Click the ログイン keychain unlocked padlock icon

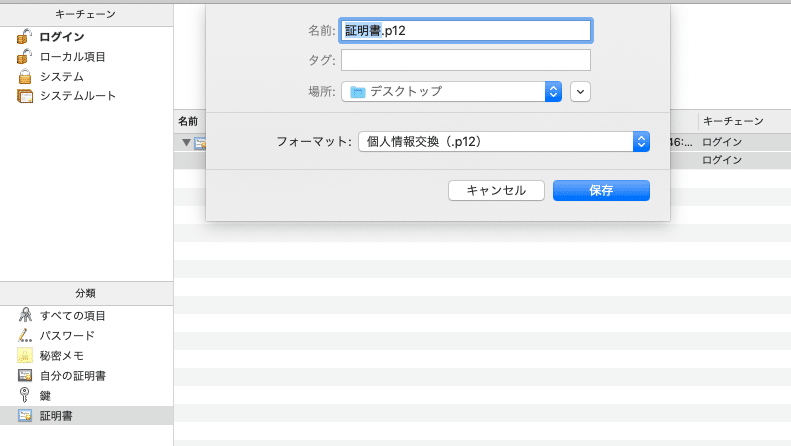(24, 37)
